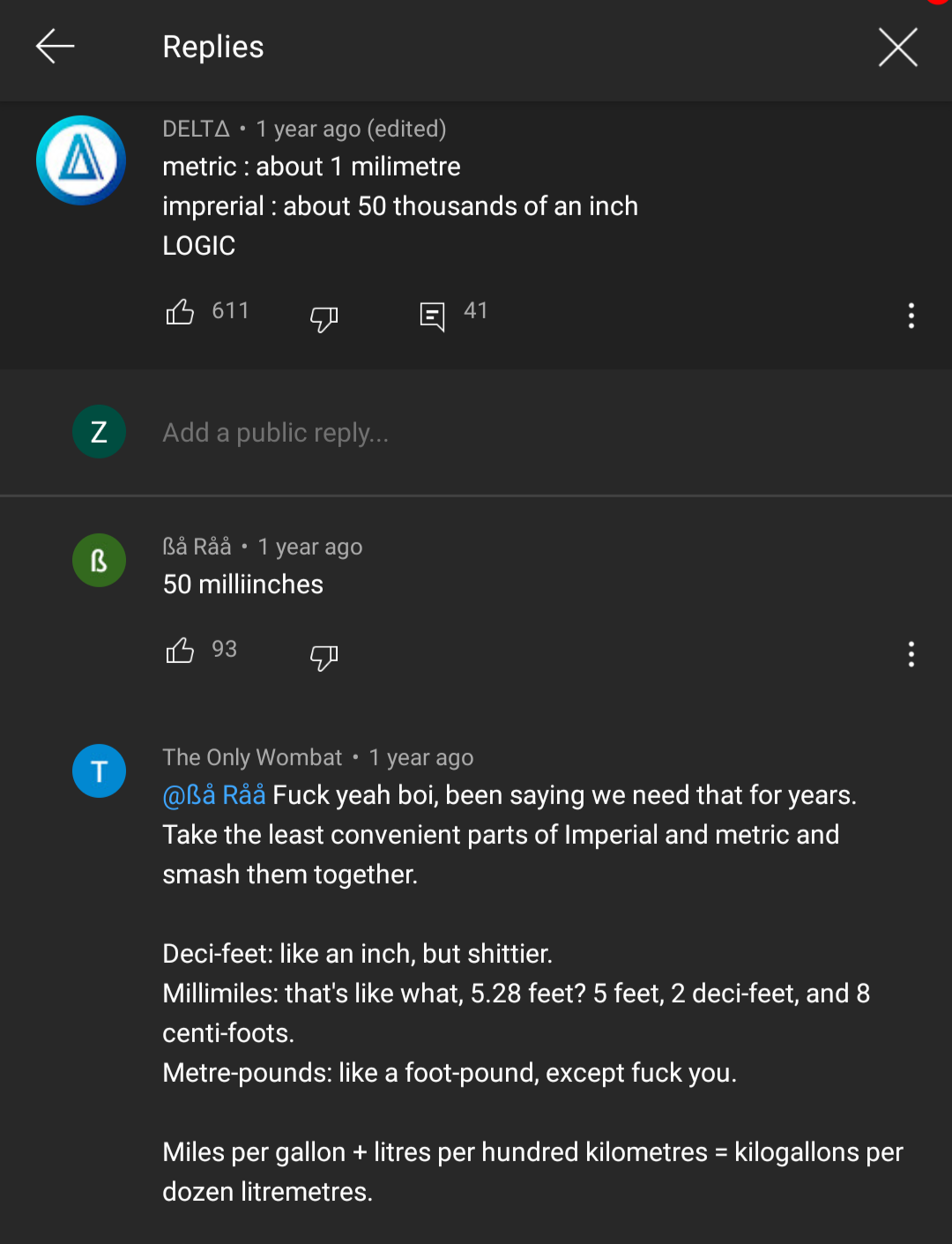The height and width of the screenshot is (1244, 952).
Task: Open more options for 50 milliinches reply
Action: tap(911, 654)
